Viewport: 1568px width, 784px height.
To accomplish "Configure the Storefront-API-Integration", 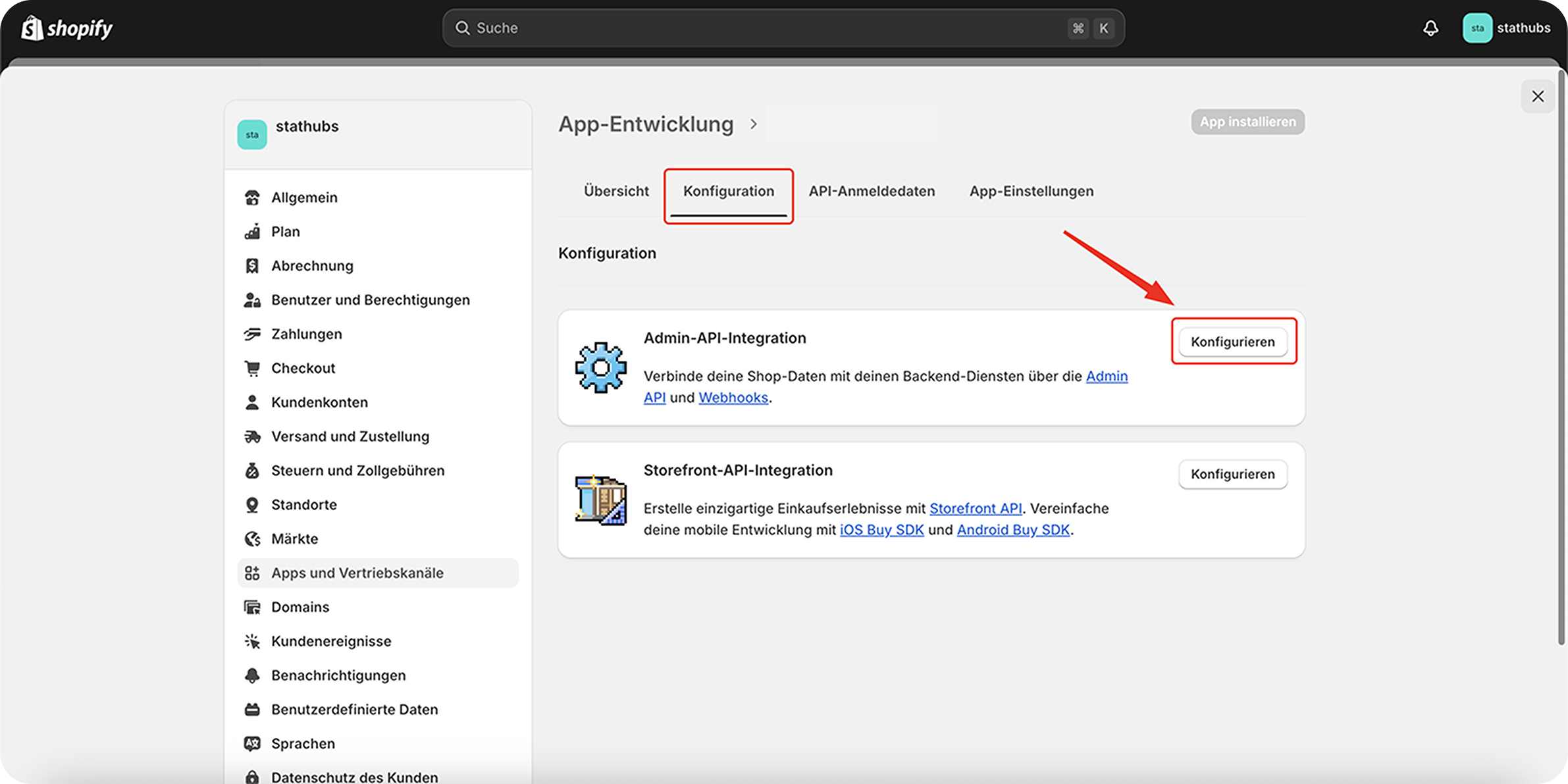I will (x=1233, y=474).
